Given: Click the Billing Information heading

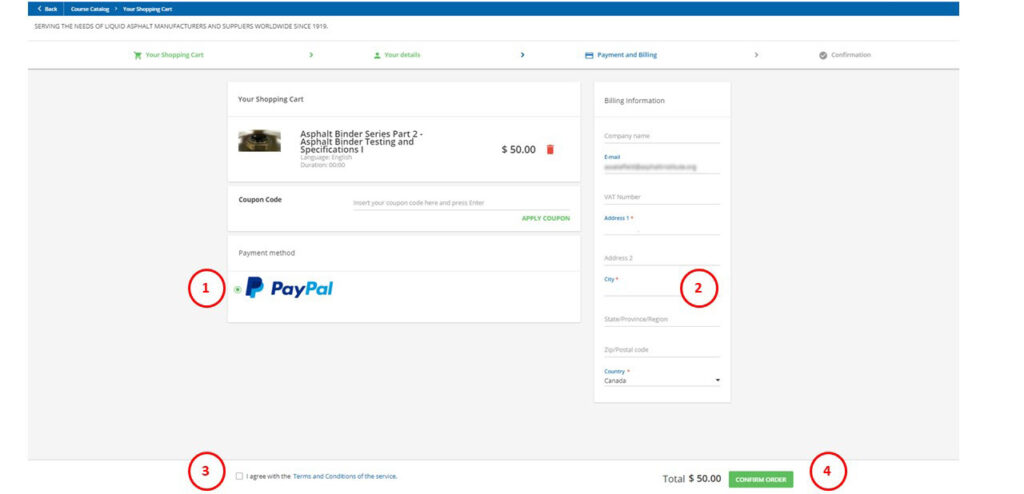Looking at the screenshot, I should [635, 101].
